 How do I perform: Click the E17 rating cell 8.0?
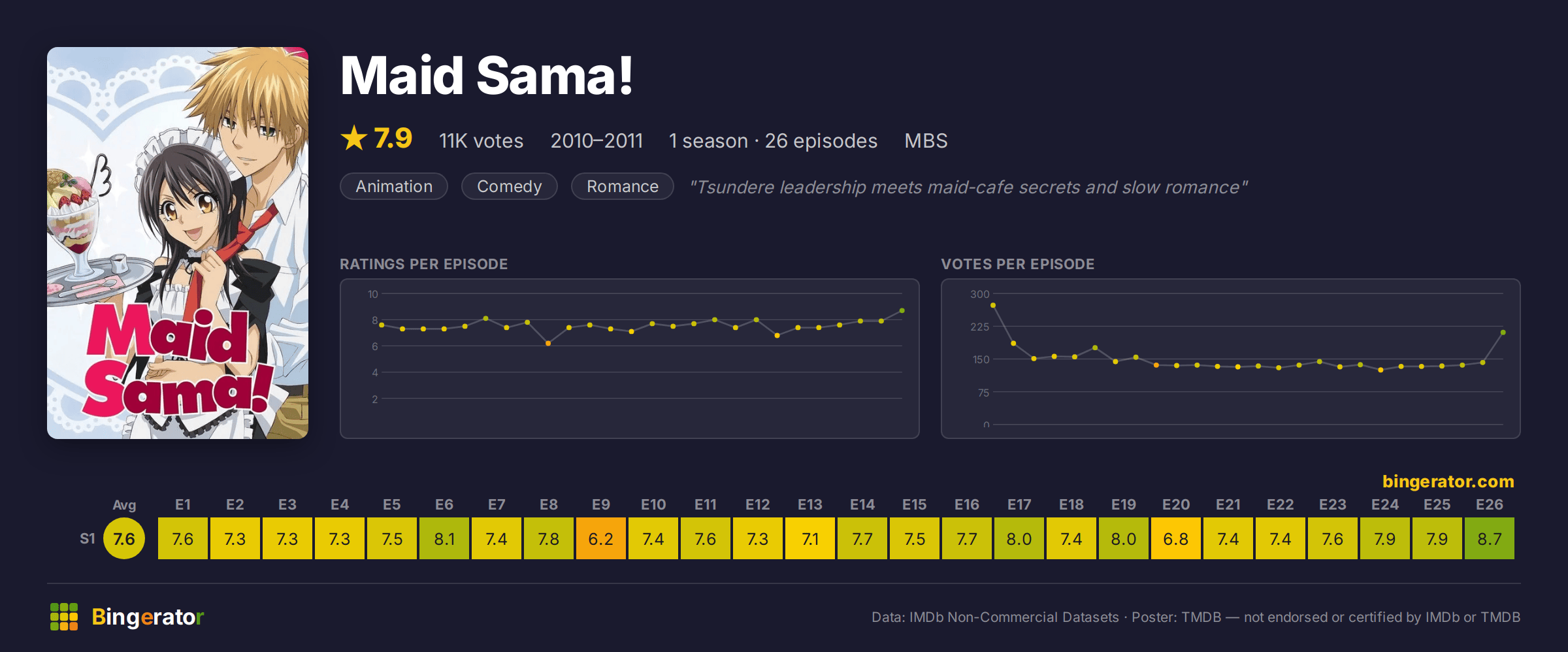[x=1019, y=538]
